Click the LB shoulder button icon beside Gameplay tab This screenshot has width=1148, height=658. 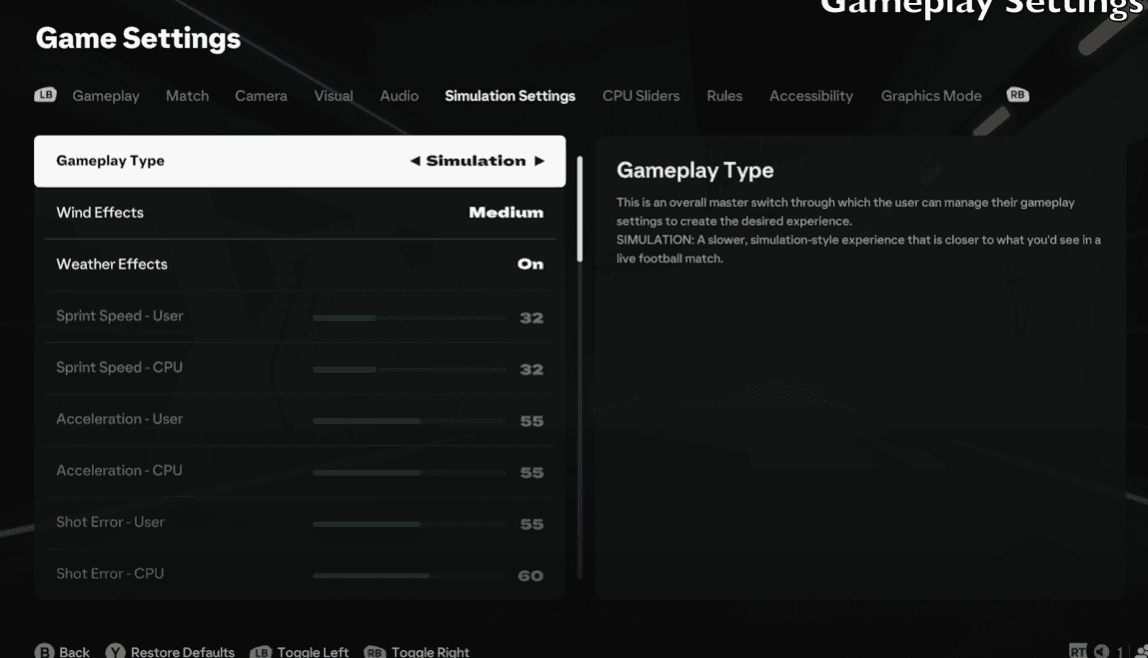[x=44, y=95]
